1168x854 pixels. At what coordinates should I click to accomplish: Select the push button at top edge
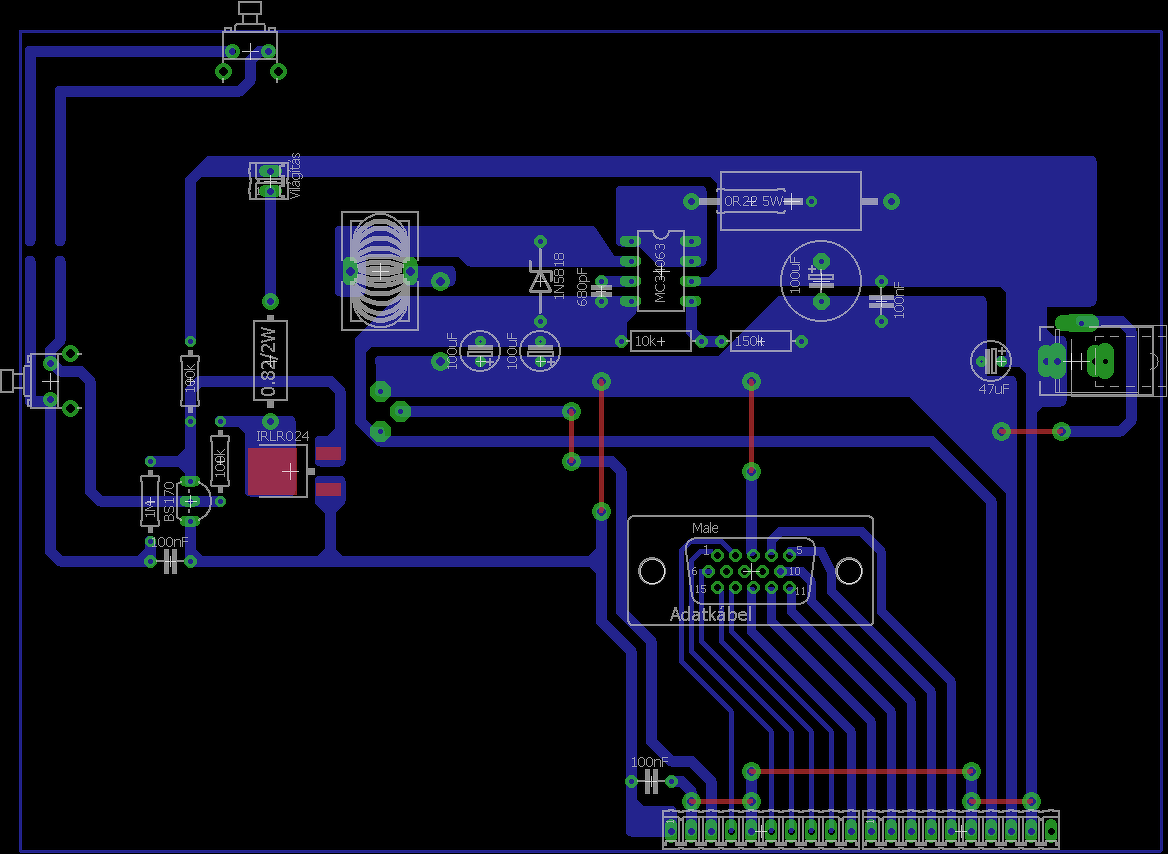click(250, 42)
